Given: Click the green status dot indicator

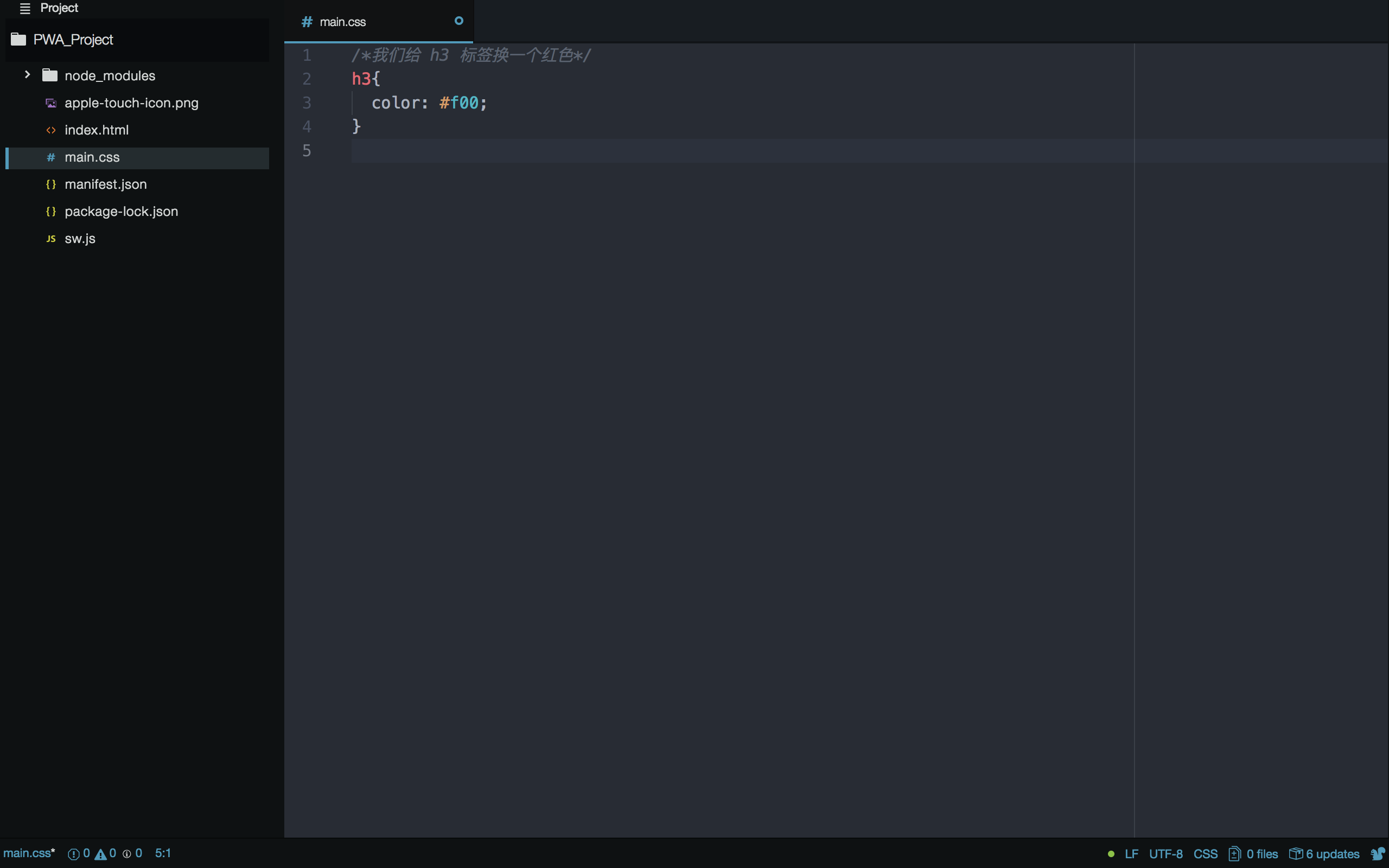Looking at the screenshot, I should [1111, 854].
